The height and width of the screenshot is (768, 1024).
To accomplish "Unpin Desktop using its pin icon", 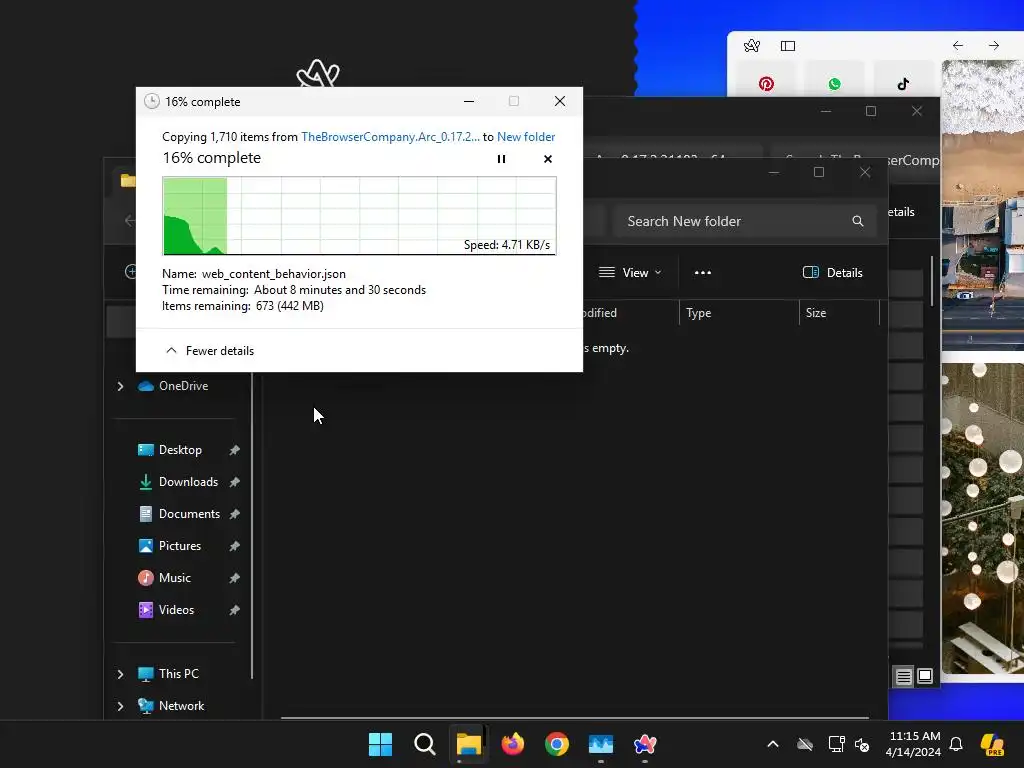I will click(x=234, y=450).
